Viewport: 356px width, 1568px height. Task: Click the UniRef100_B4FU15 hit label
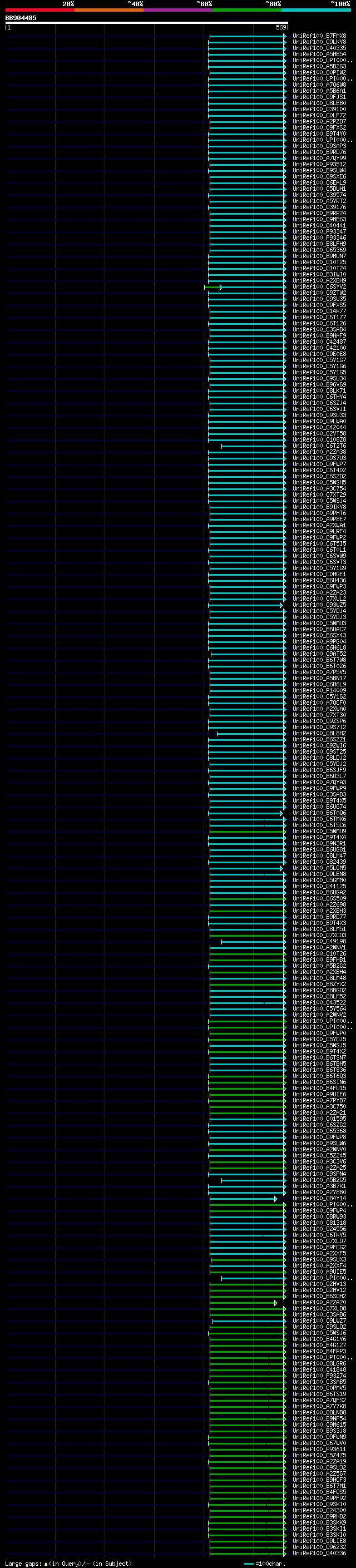point(319,1089)
